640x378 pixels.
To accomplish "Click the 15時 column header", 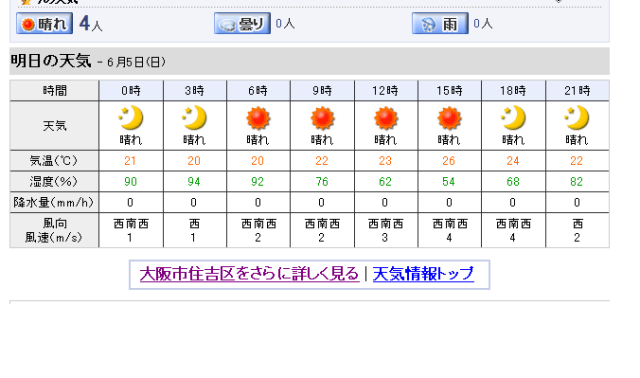I will click(449, 91).
